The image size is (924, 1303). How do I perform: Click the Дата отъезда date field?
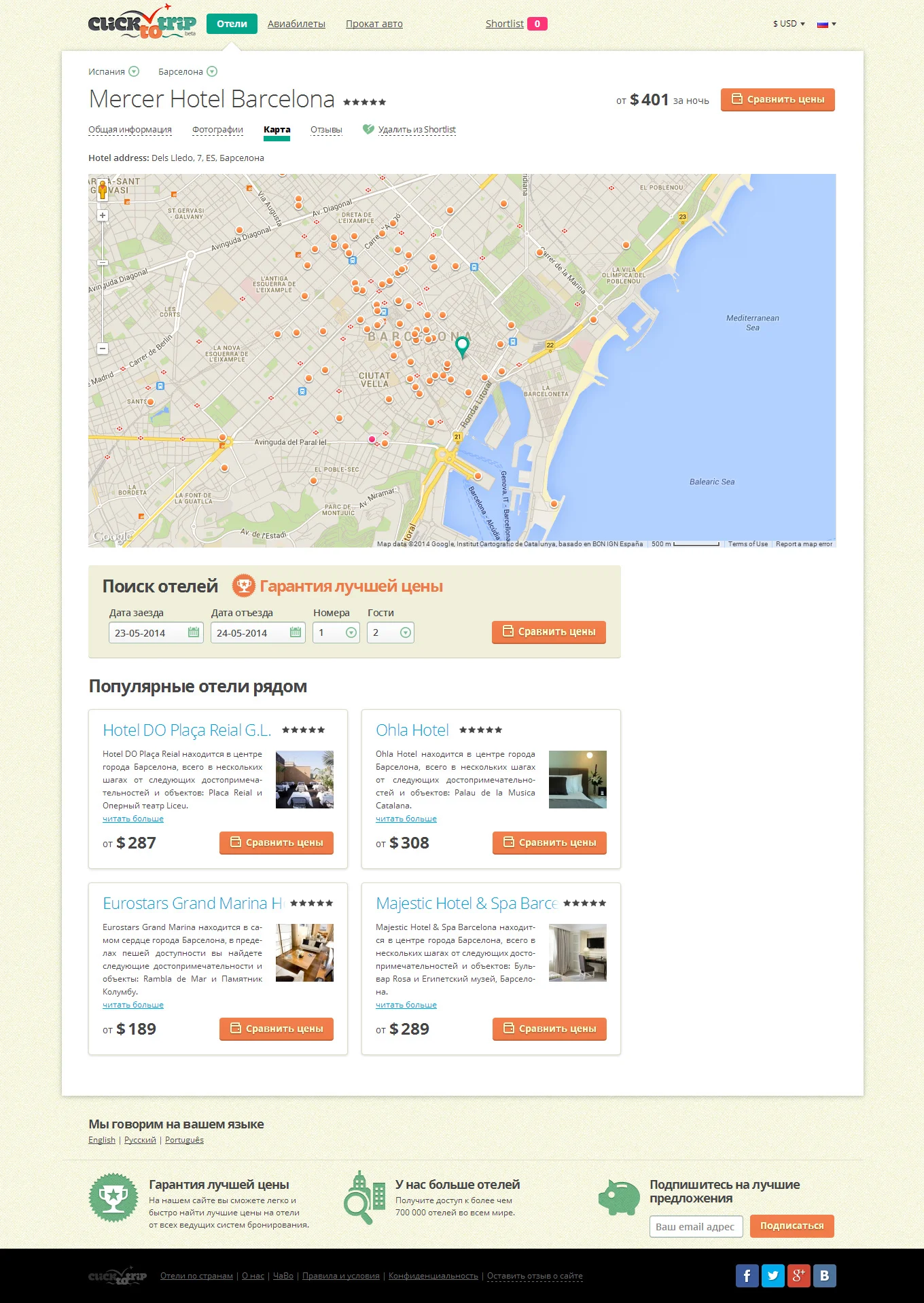click(258, 632)
